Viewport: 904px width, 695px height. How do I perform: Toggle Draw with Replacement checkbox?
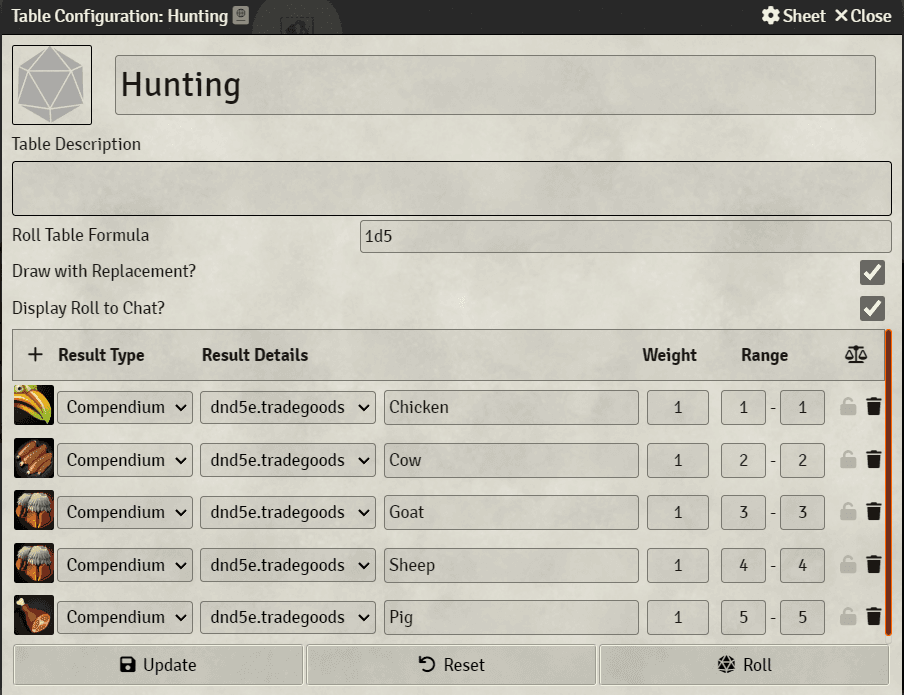pyautogui.click(x=872, y=272)
